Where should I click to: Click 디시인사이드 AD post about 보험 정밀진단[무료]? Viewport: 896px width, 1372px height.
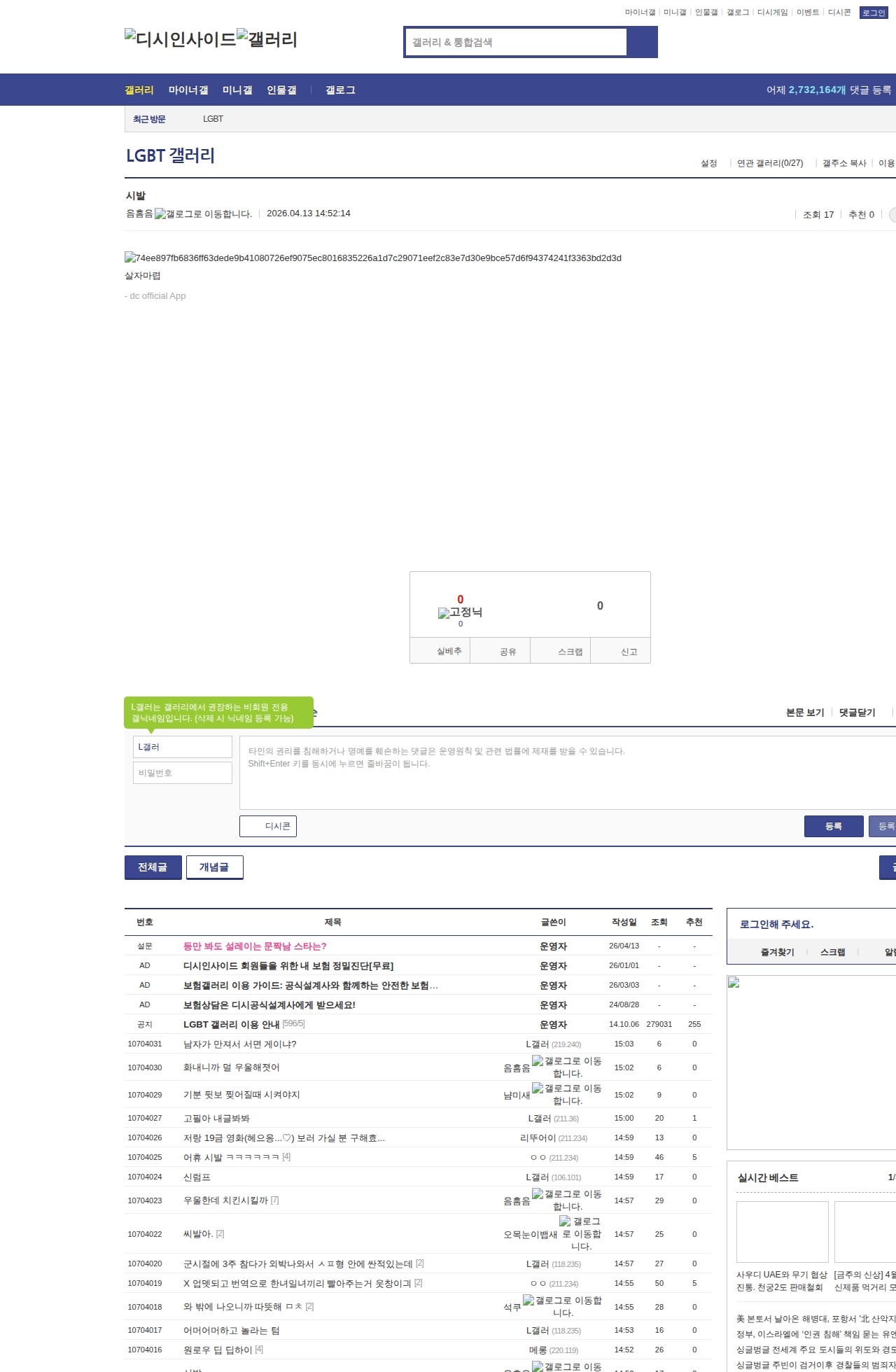288,965
